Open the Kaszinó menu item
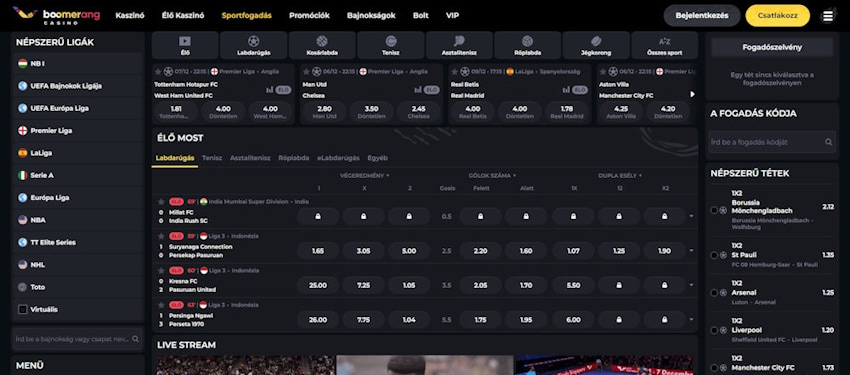 tap(130, 16)
